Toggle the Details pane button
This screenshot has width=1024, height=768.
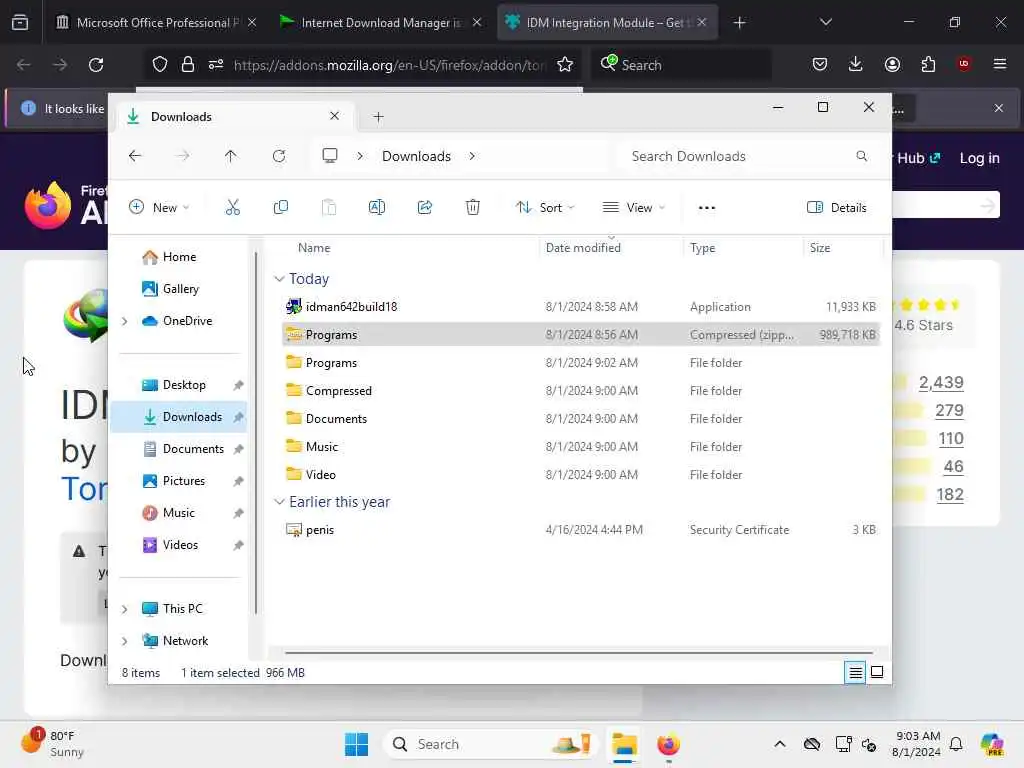click(x=837, y=208)
